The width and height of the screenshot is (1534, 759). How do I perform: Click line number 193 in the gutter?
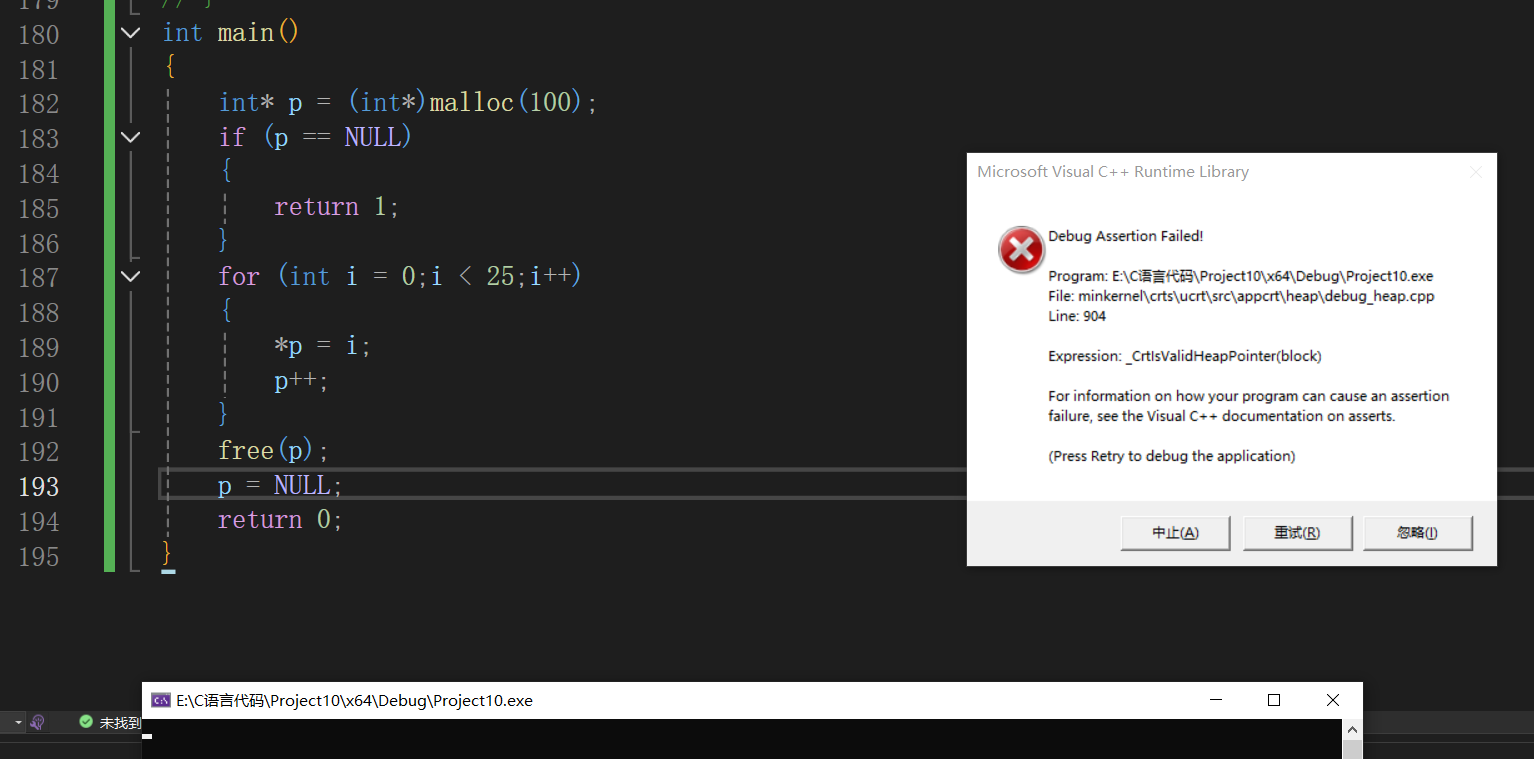[39, 487]
